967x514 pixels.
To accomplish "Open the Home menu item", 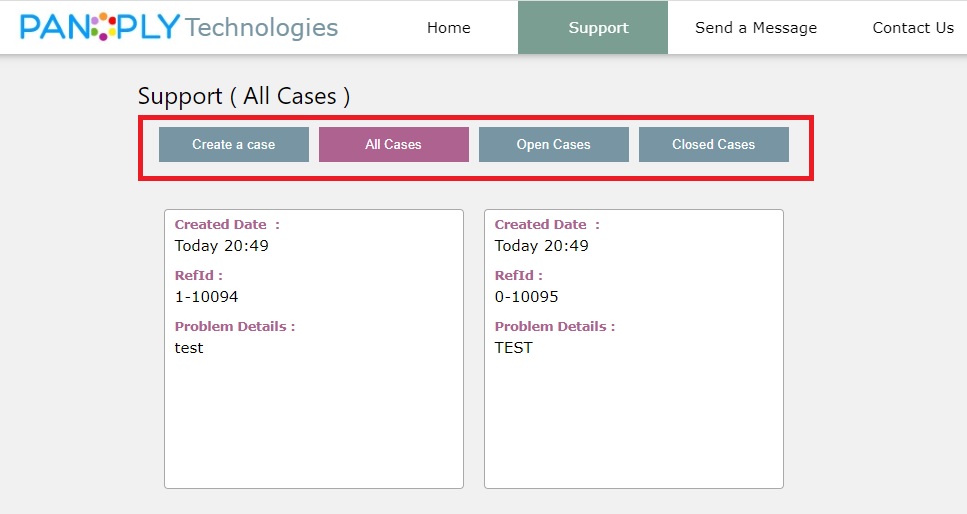I will click(x=448, y=28).
